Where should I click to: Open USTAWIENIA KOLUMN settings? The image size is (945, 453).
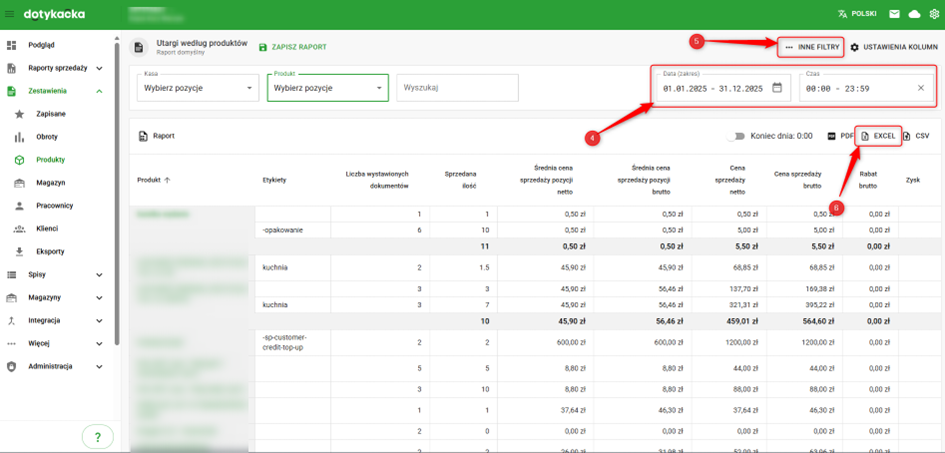894,46
